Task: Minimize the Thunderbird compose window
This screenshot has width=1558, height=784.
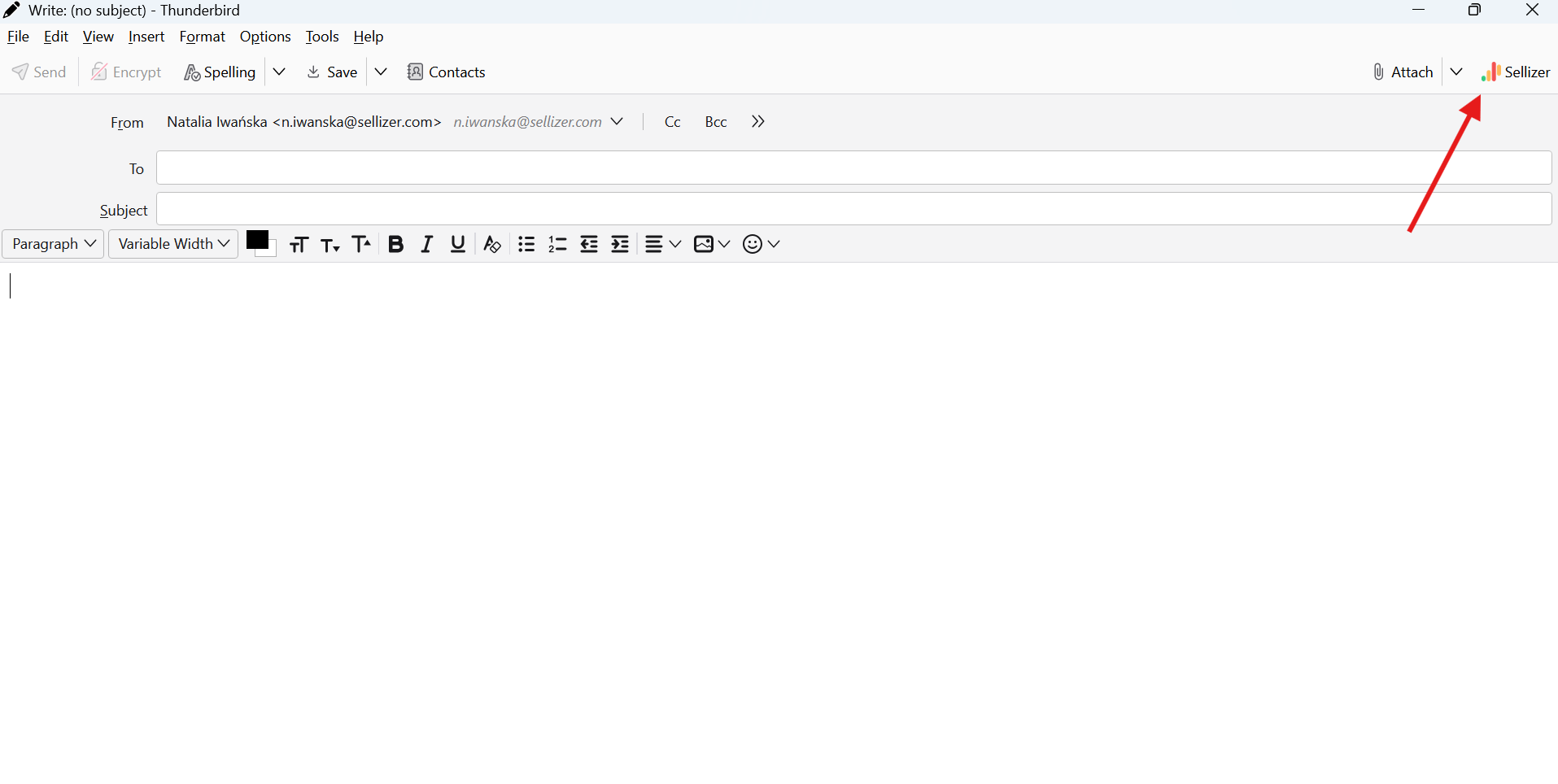Action: pyautogui.click(x=1419, y=10)
